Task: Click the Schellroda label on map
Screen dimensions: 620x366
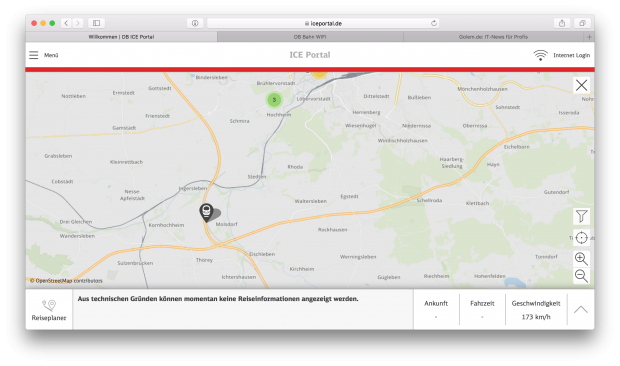Action: (429, 200)
